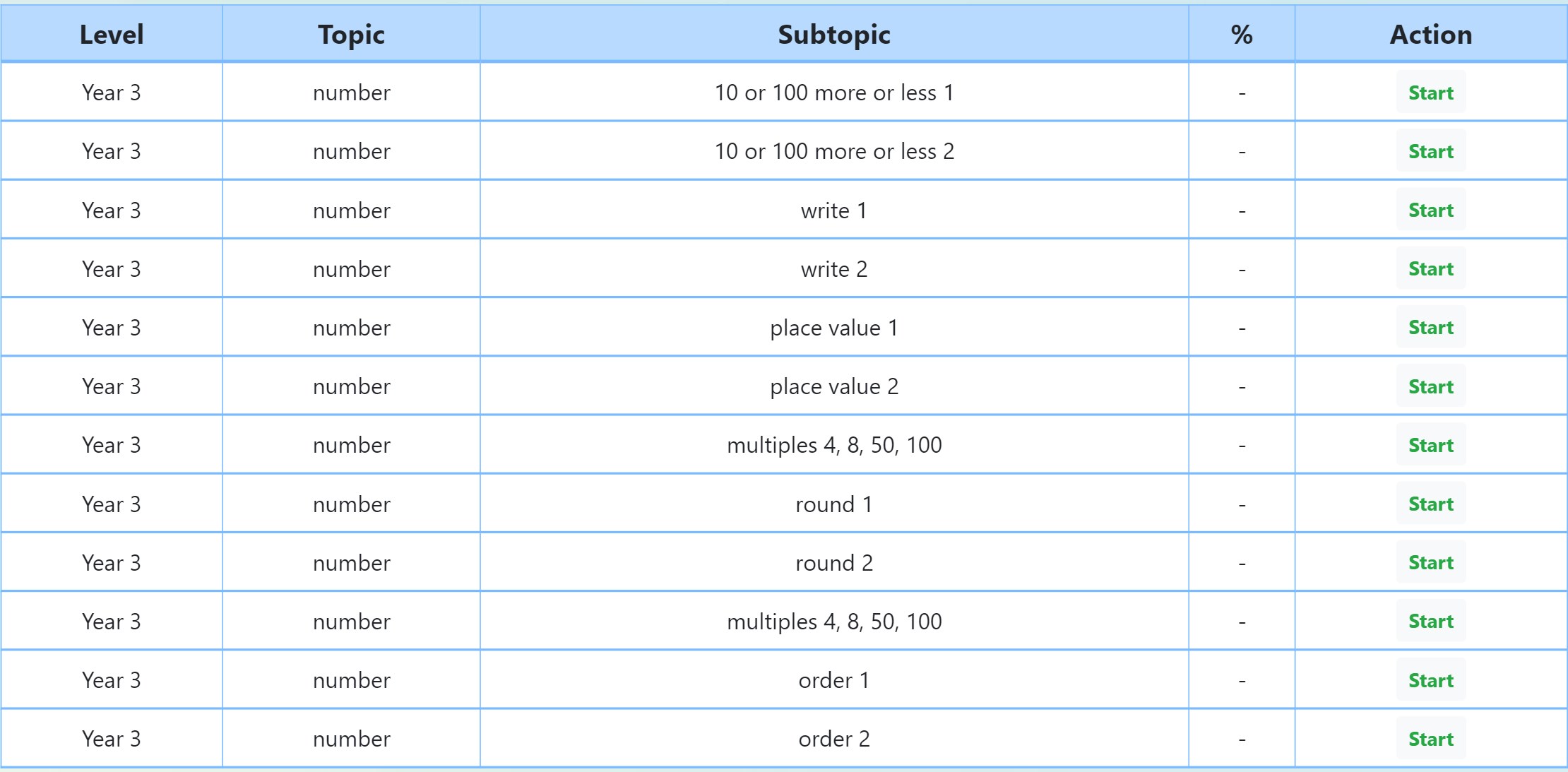This screenshot has width=1568, height=772.
Task: Launch the order 1 activity
Action: (x=1430, y=680)
